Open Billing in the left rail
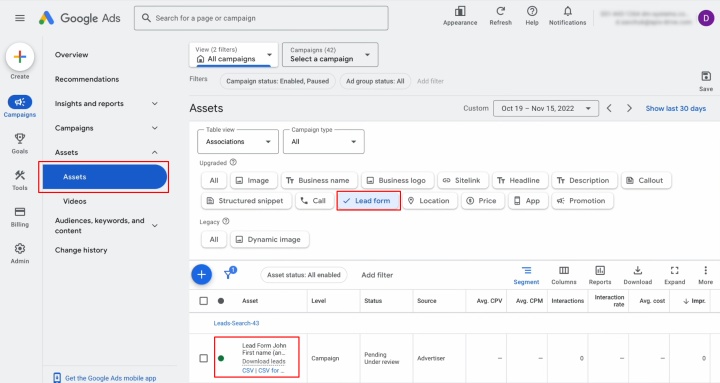Screen dimensions: 720x383 pyautogui.click(x=20, y=217)
